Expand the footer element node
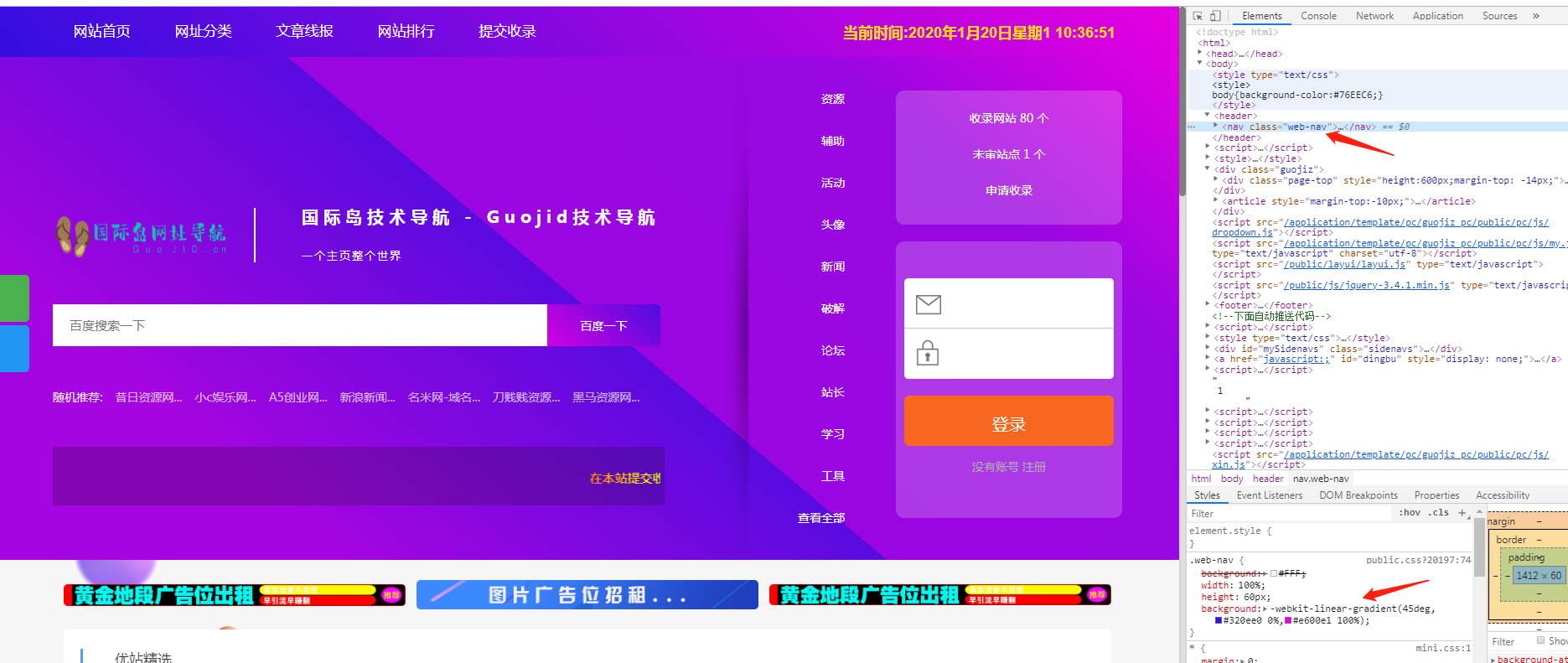 (x=1208, y=305)
